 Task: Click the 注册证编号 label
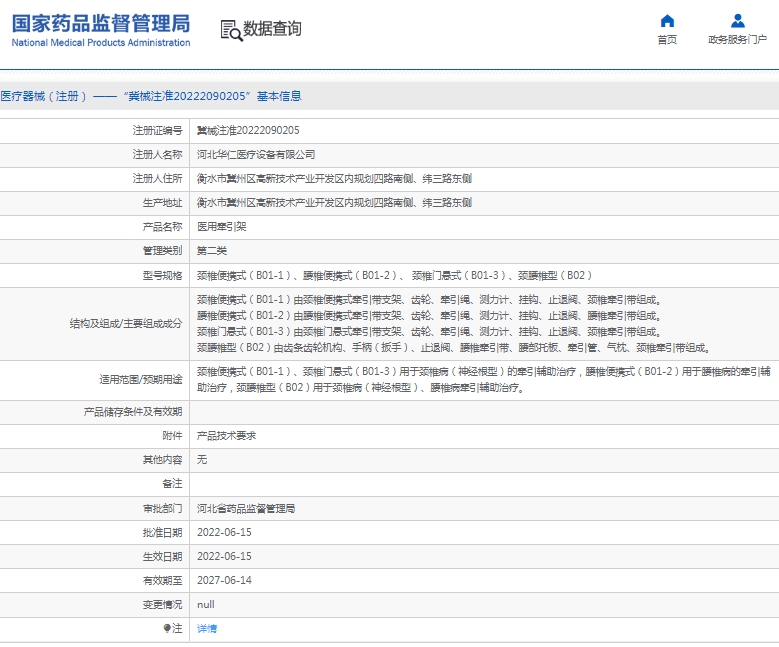coord(157,131)
